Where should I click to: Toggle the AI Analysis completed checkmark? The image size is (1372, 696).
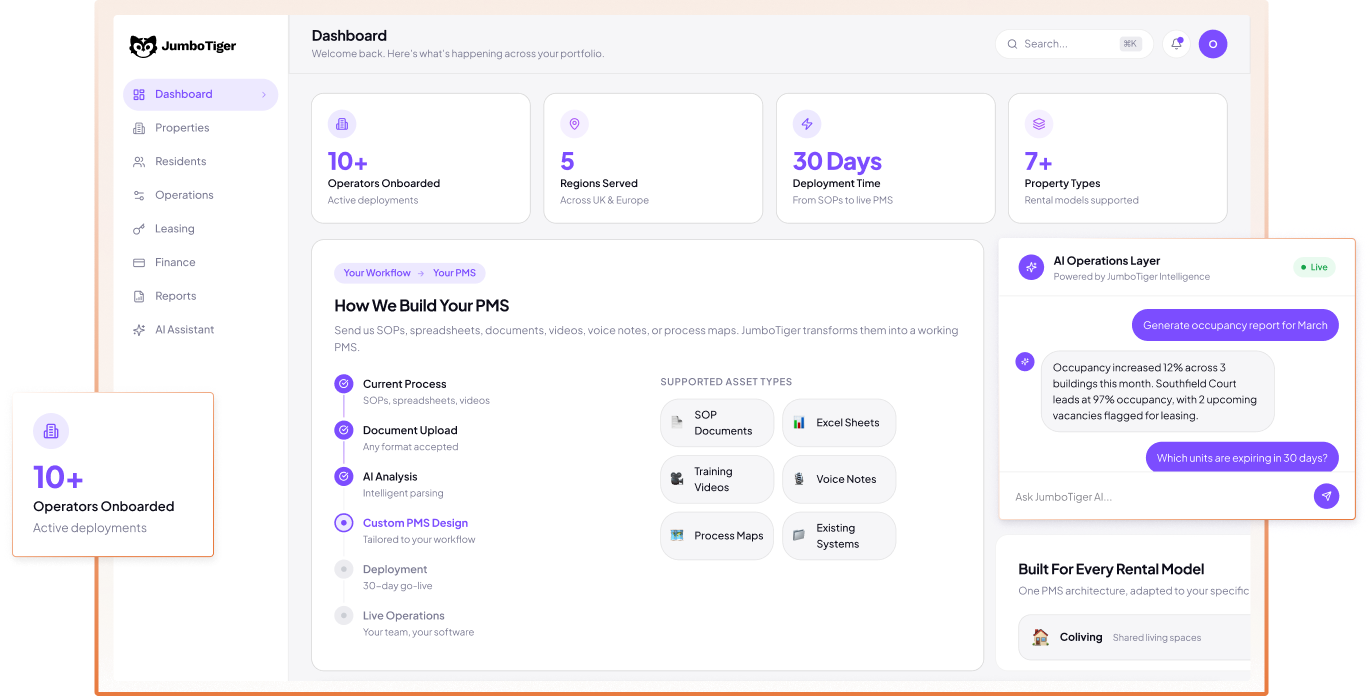[x=344, y=476]
